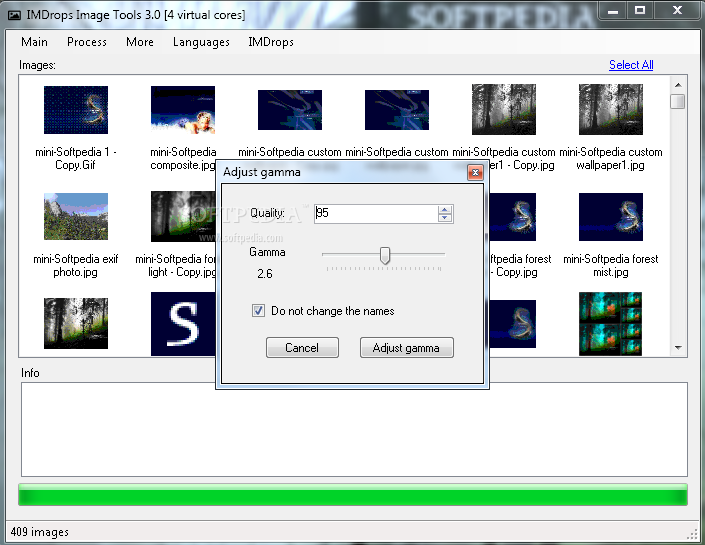Screen dimensions: 705x545
Task: Select the large white S logo thumbnail
Action: click(183, 324)
